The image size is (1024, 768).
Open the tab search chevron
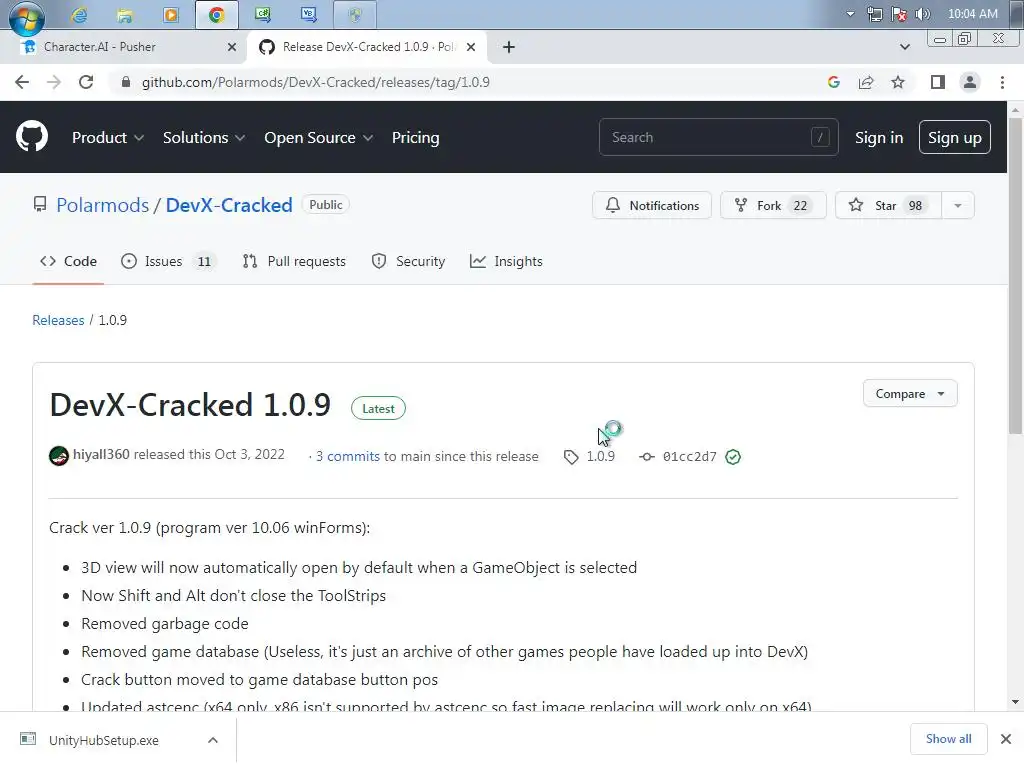[904, 47]
